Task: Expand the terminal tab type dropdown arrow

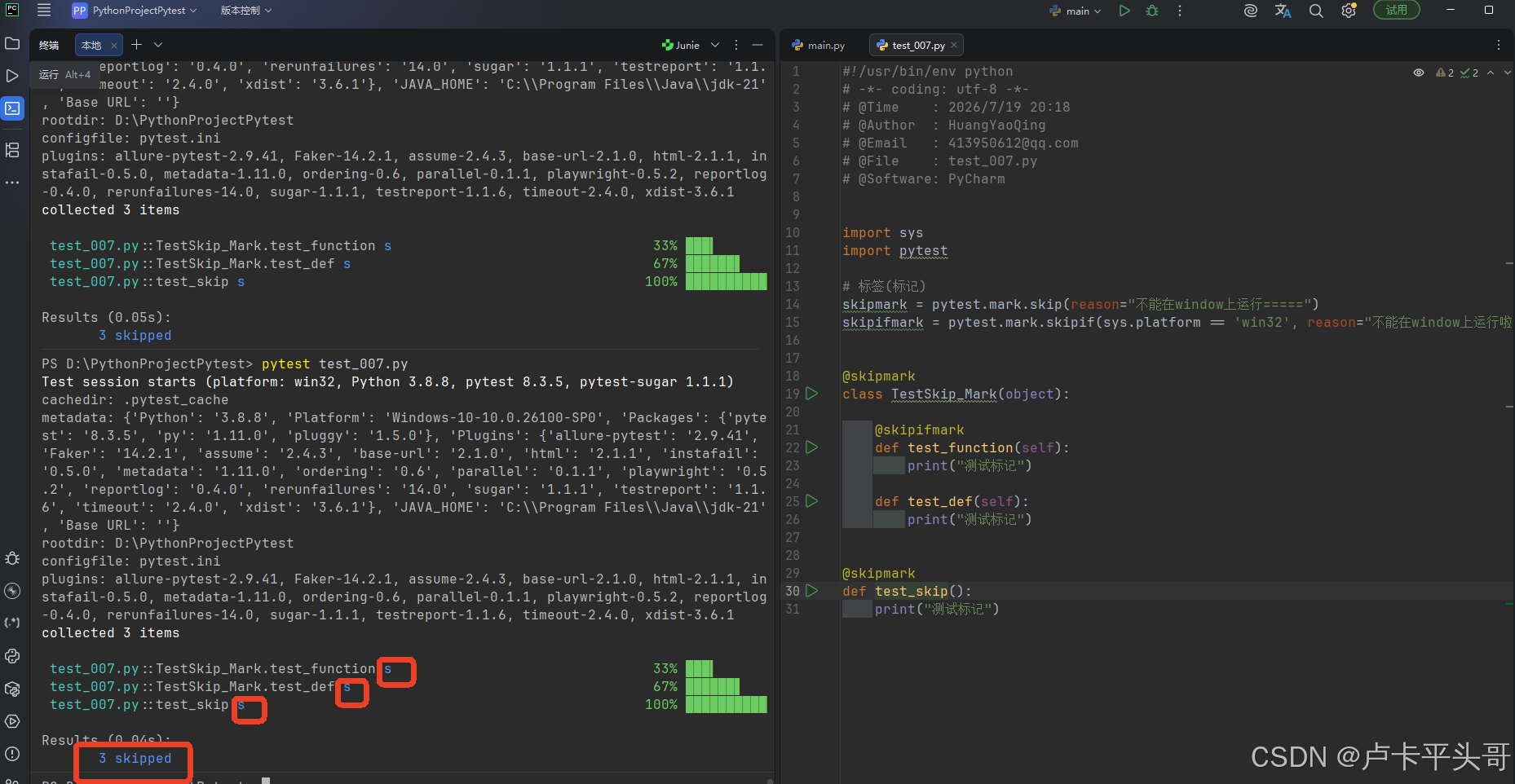Action: pyautogui.click(x=158, y=45)
